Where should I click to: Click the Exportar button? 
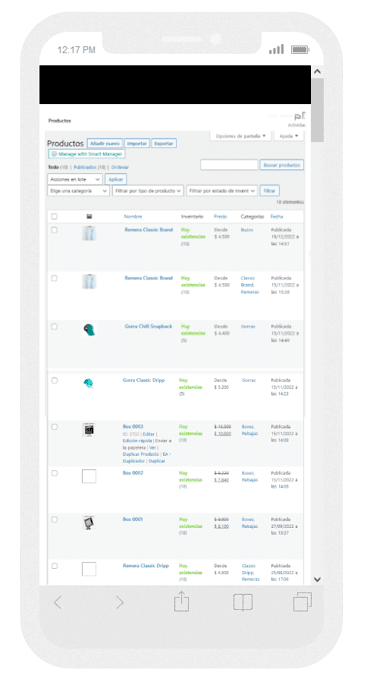(164, 143)
